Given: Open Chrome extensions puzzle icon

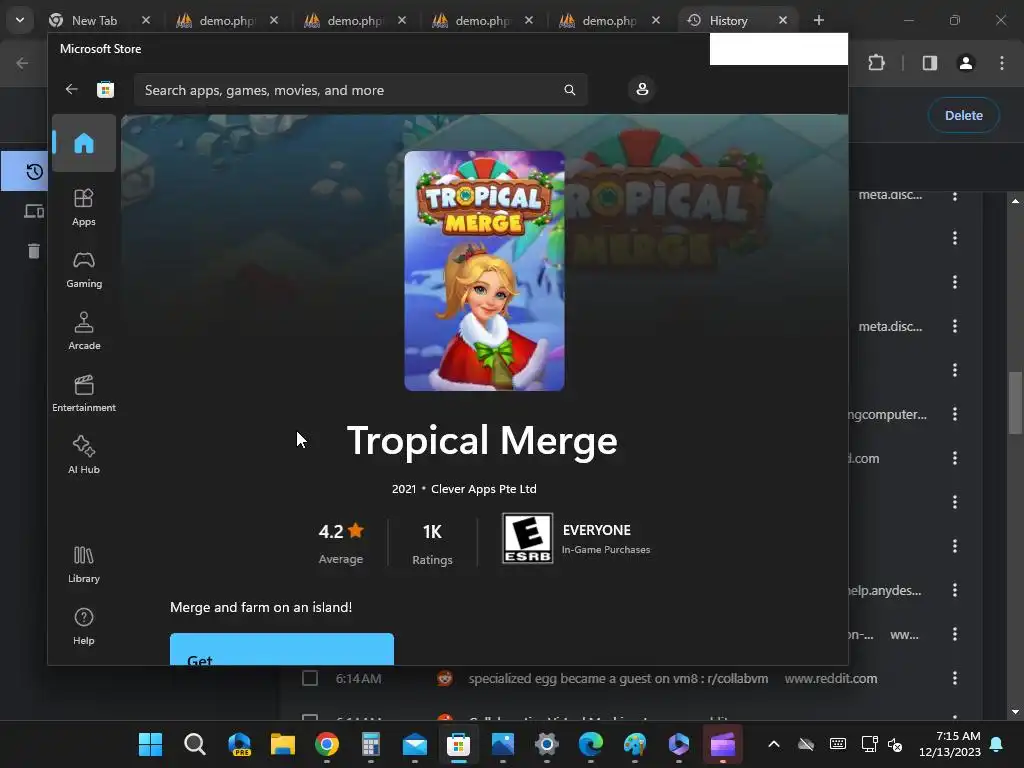Looking at the screenshot, I should 876,63.
